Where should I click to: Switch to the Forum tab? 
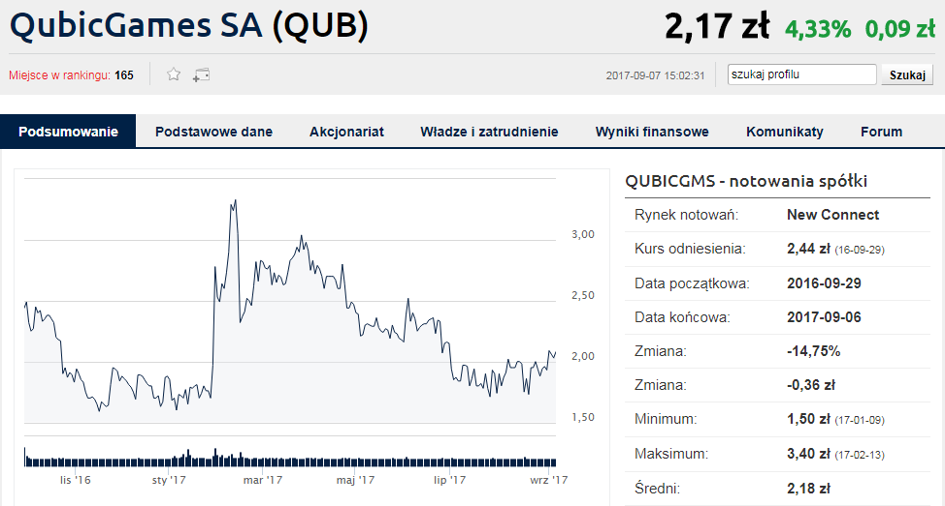coord(881,131)
